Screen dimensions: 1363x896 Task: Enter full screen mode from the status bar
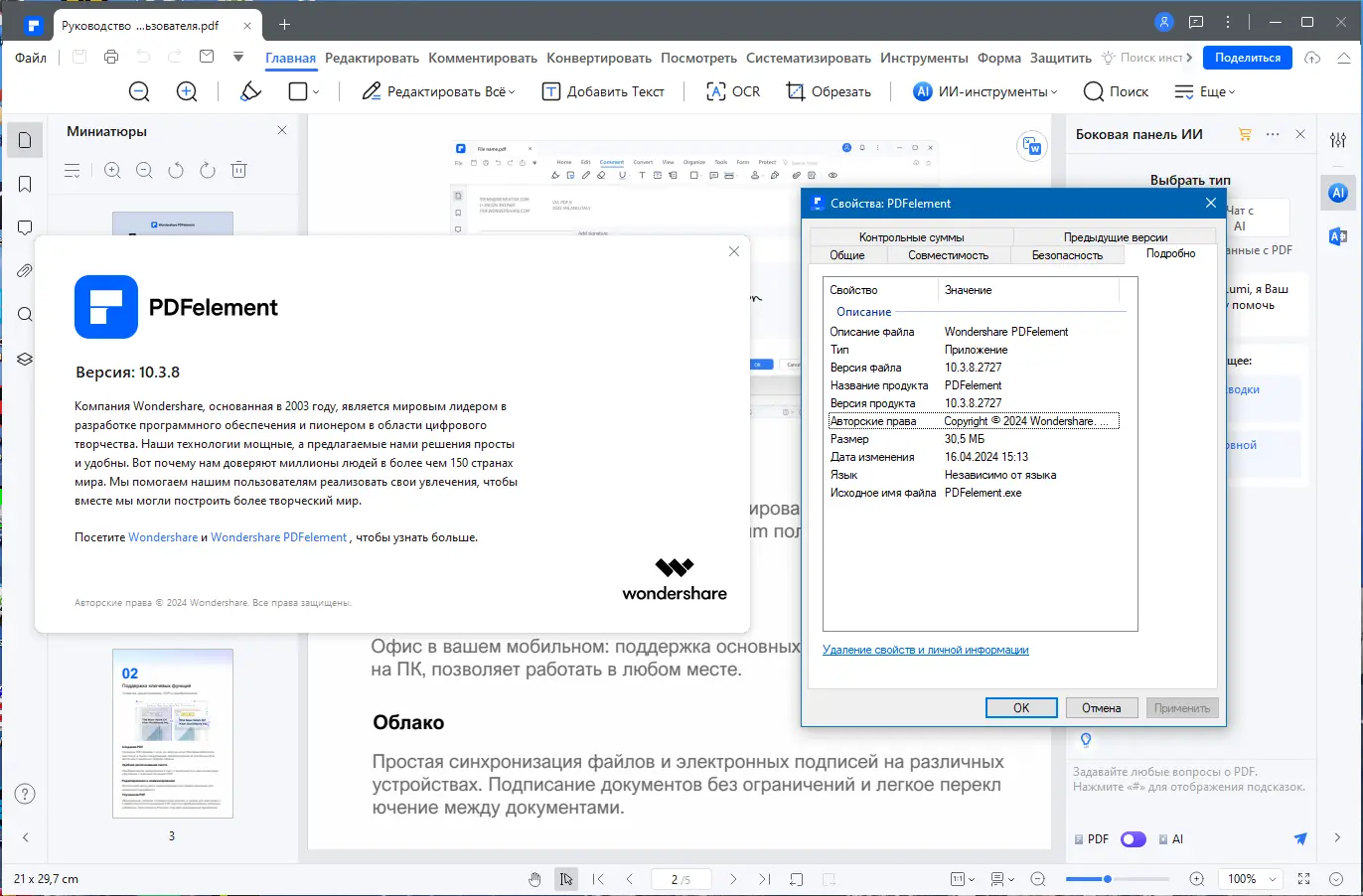(1304, 879)
